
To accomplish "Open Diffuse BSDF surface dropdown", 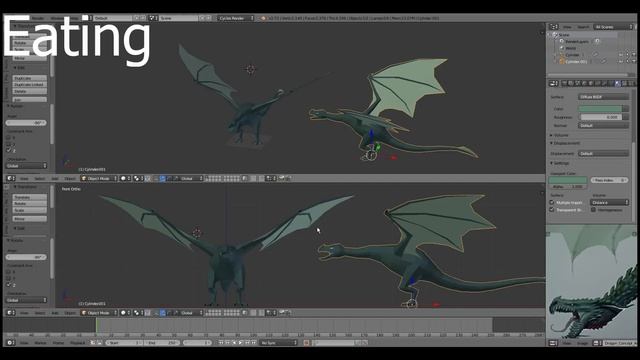I will (603, 97).
